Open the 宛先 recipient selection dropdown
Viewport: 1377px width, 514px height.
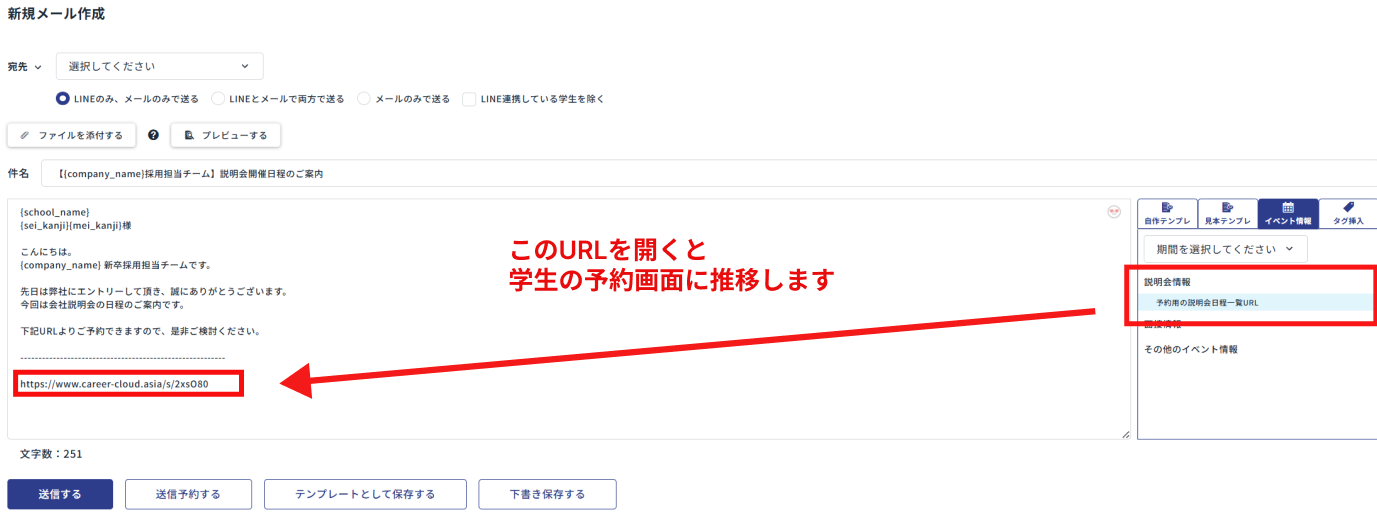tap(160, 66)
